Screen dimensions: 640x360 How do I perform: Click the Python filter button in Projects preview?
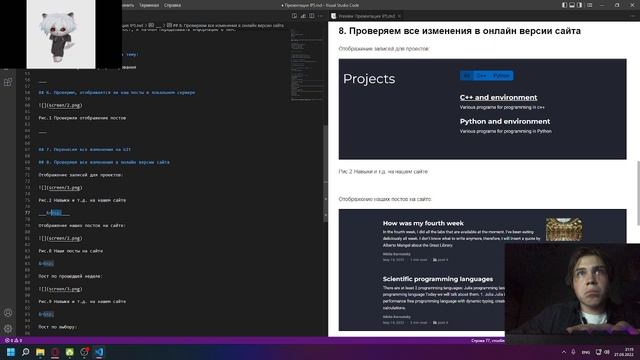[x=501, y=76]
